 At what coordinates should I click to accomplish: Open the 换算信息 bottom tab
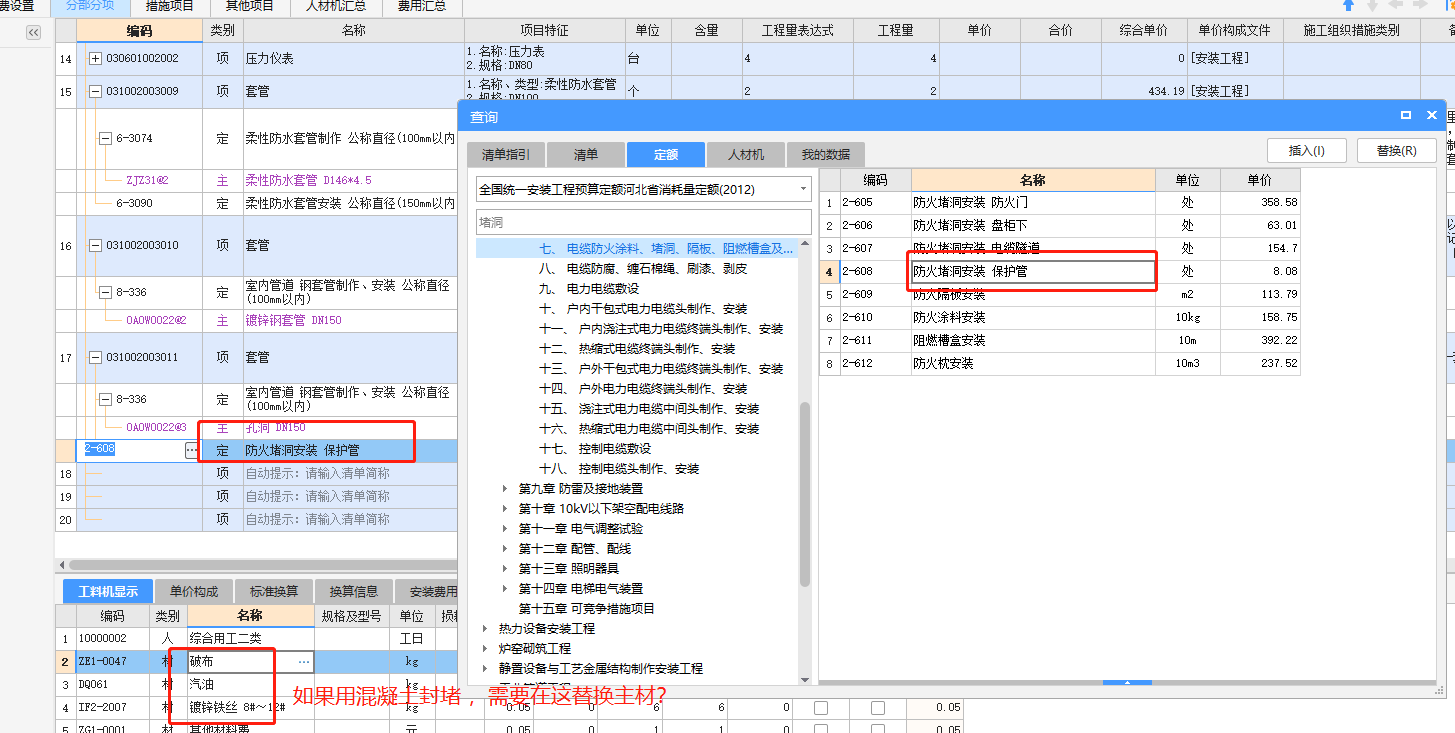[354, 591]
